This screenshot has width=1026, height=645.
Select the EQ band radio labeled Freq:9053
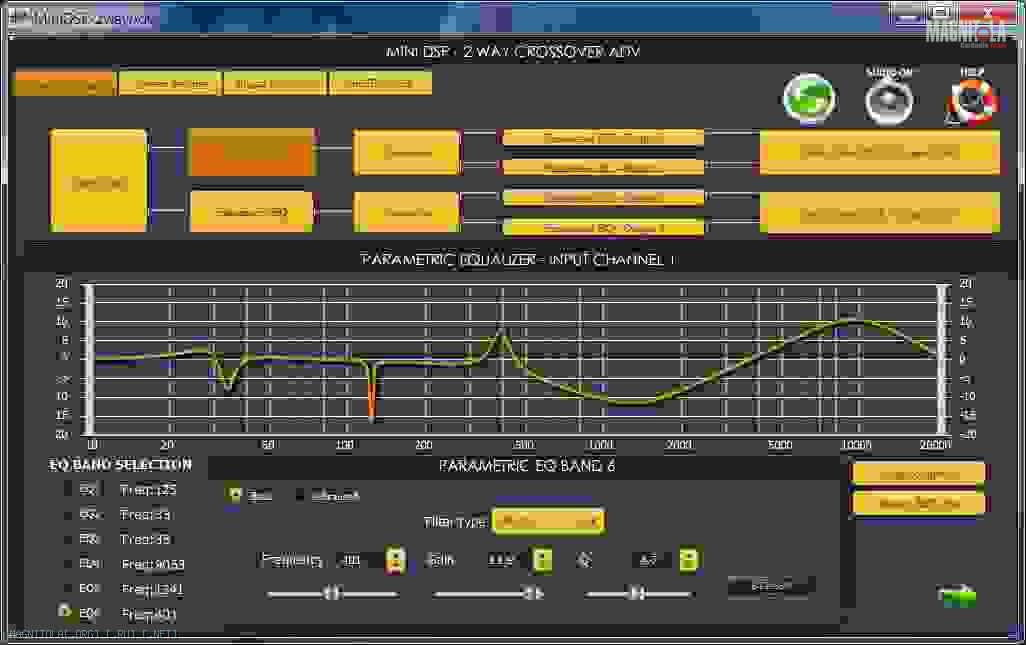tap(68, 563)
